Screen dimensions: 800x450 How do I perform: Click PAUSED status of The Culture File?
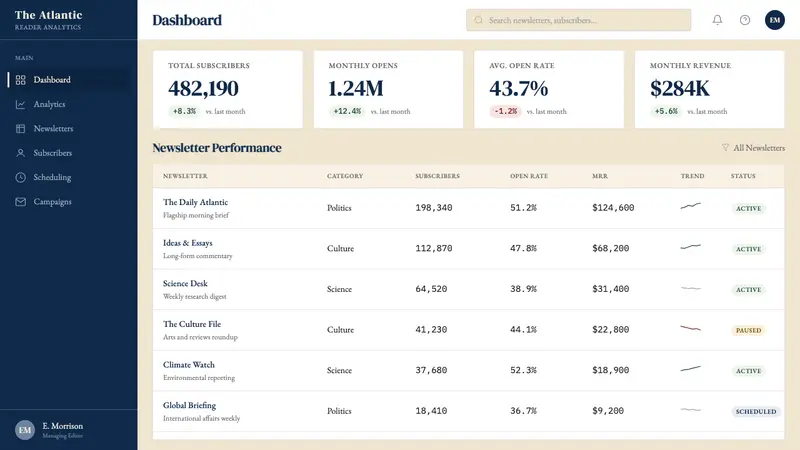point(748,330)
